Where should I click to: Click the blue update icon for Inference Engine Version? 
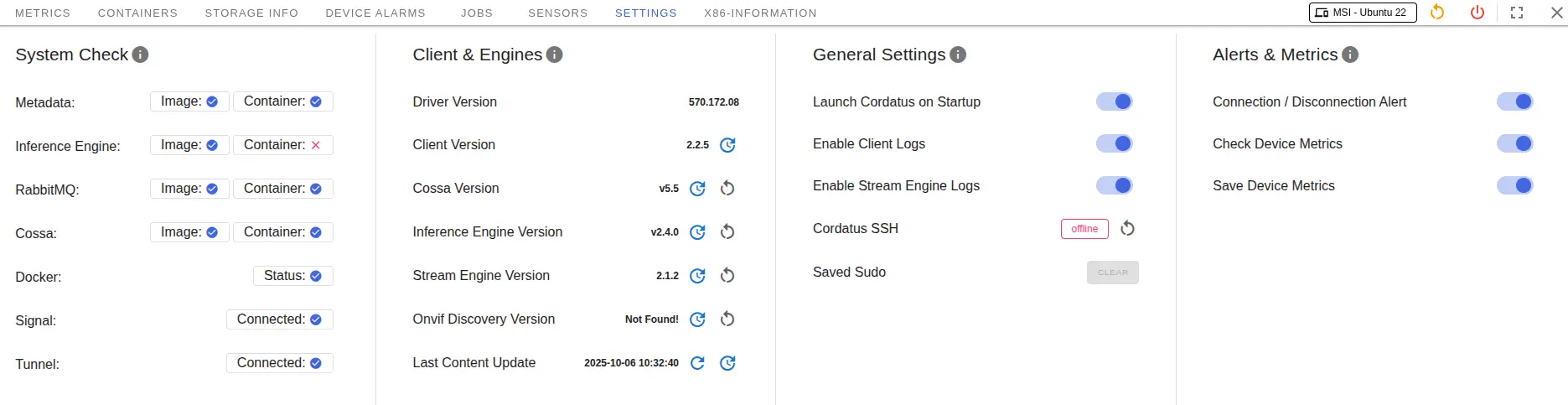point(697,232)
